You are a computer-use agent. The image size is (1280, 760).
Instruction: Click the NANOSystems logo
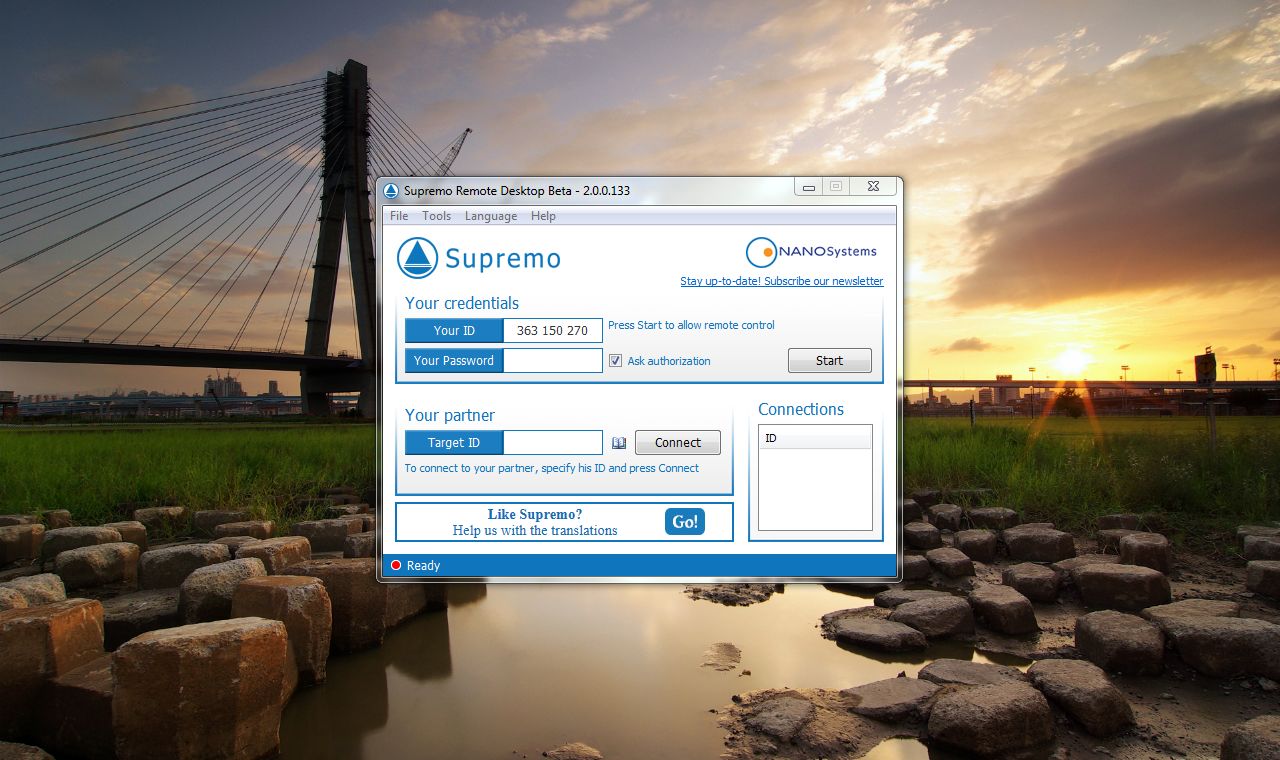click(811, 252)
